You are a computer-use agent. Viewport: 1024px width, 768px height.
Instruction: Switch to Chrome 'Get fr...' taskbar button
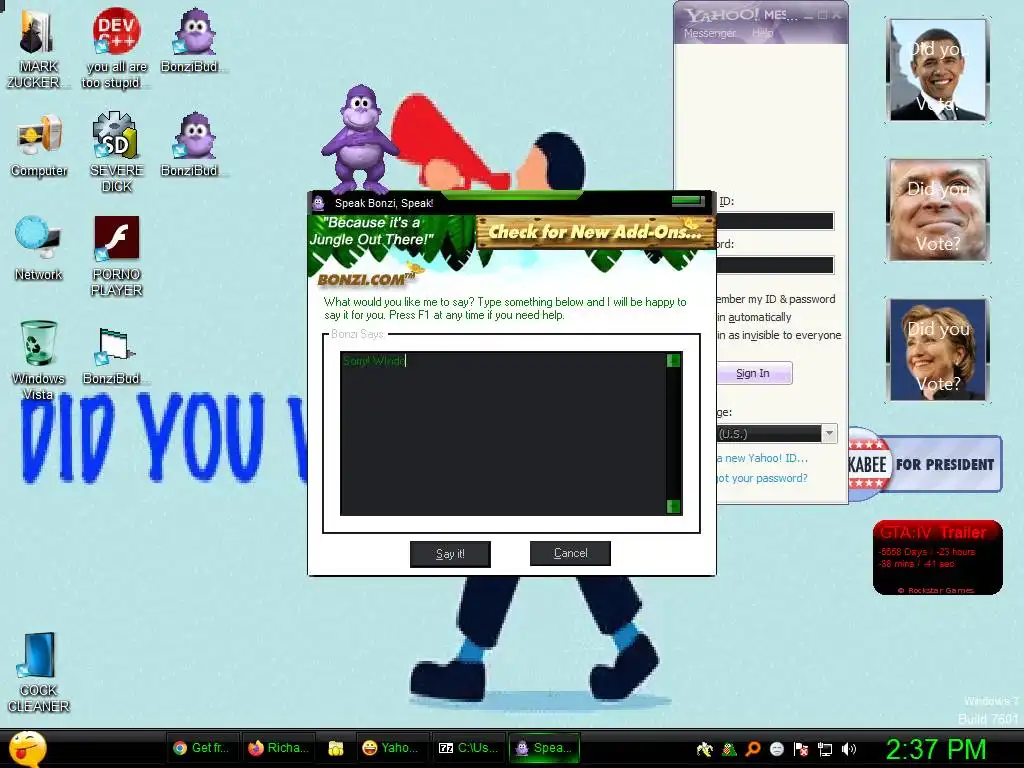tap(202, 748)
